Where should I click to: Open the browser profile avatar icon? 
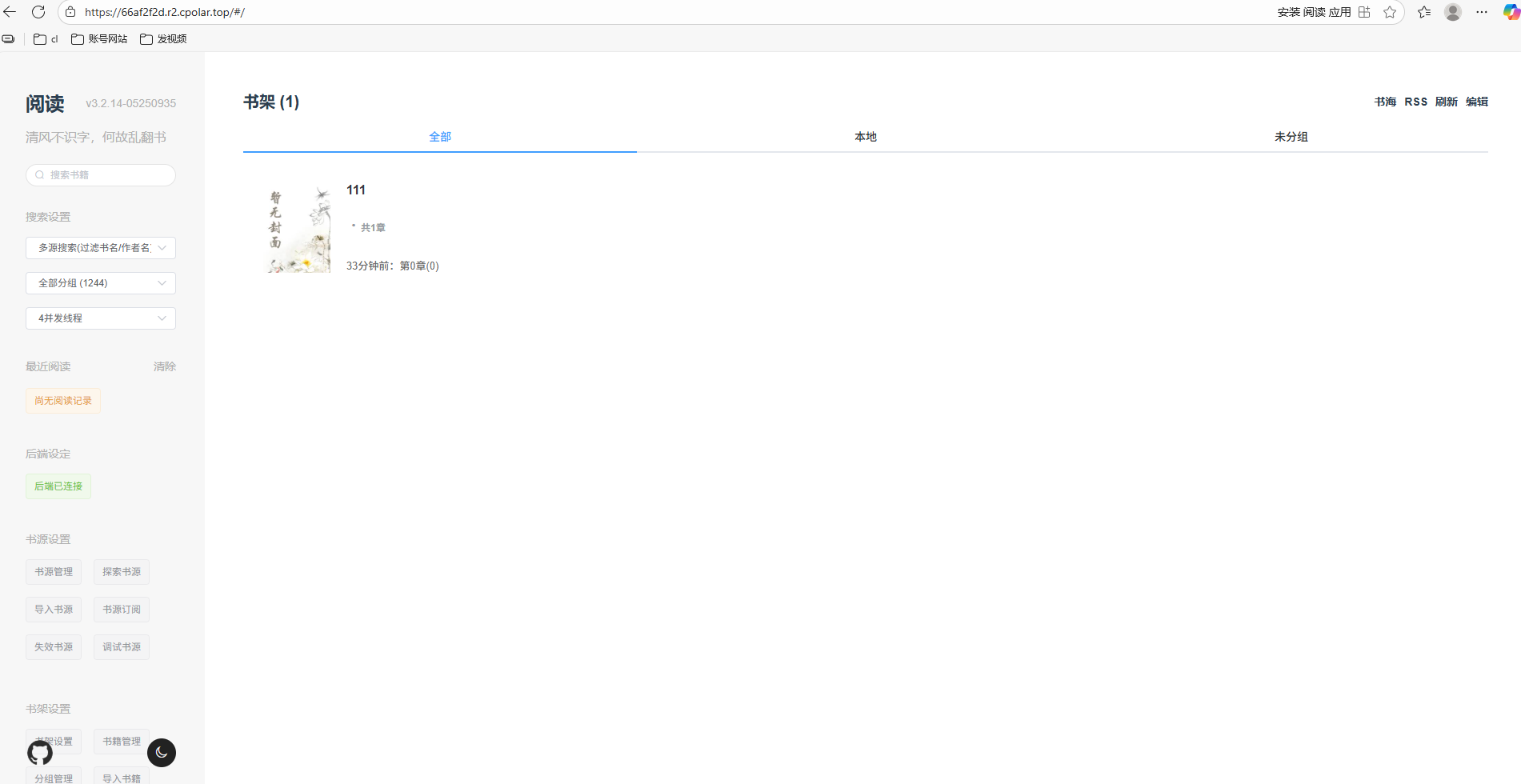1453,12
